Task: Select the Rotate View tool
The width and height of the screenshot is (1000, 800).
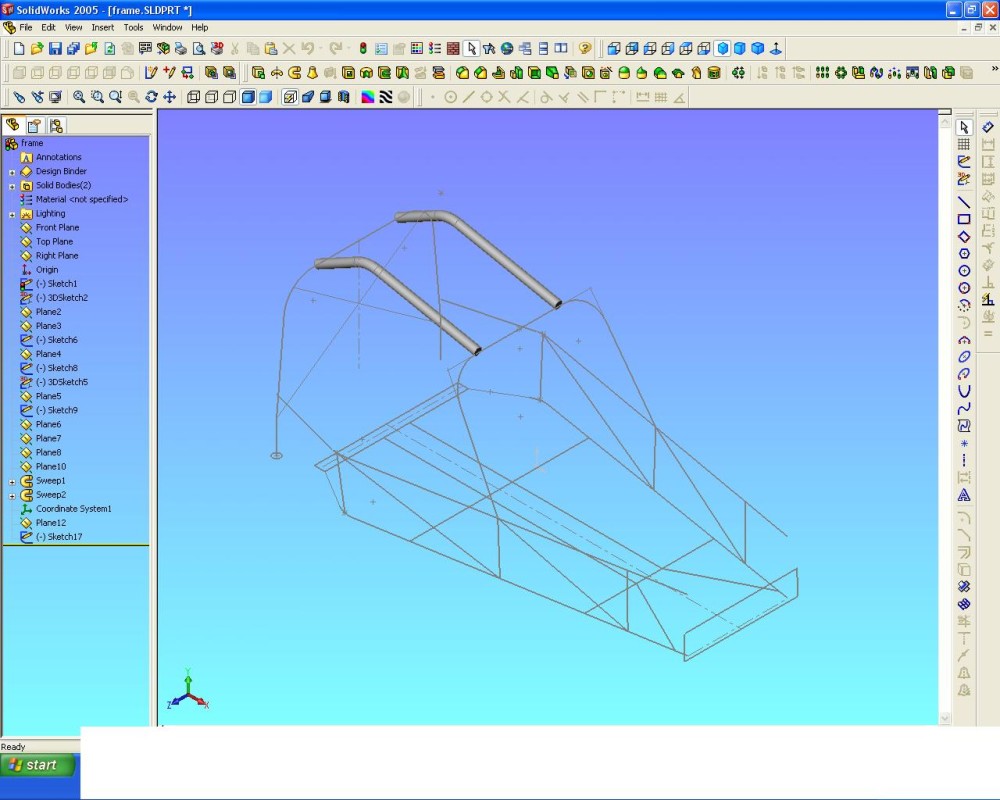Action: point(151,97)
